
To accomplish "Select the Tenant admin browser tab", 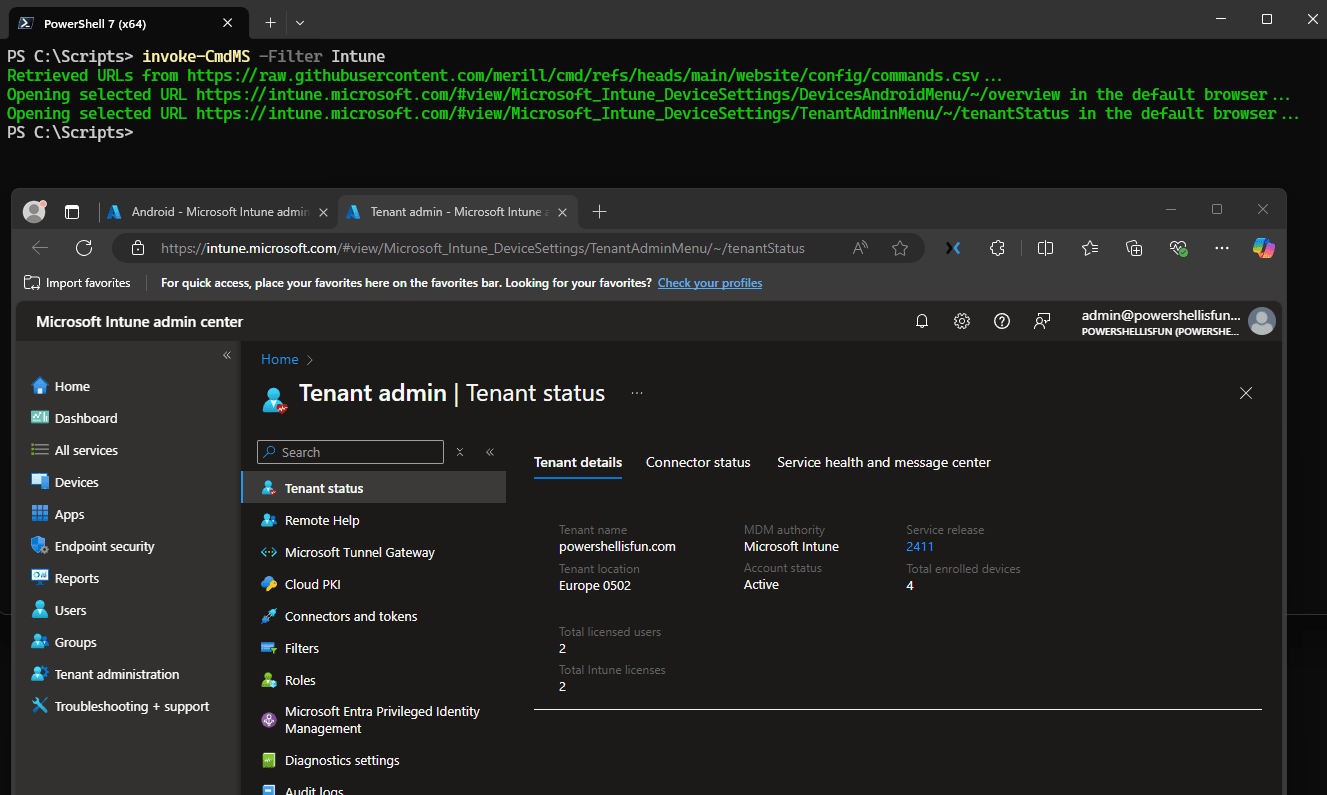I will [458, 212].
